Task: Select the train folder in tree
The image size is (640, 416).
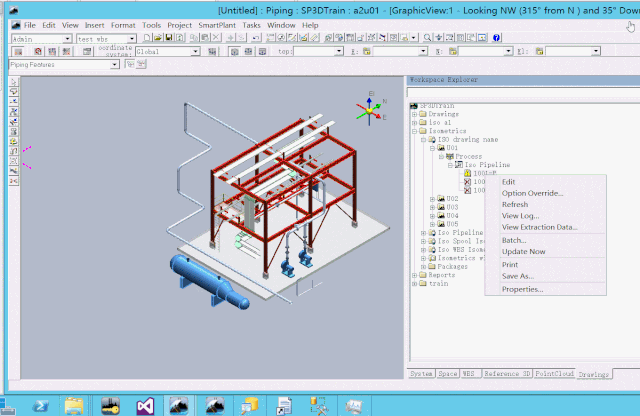Action: 438,283
